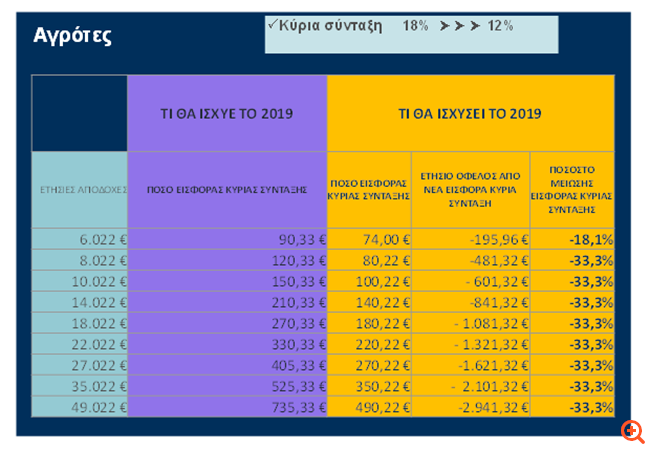Click the magnifier zoom icon
650x449 pixels.
[x=632, y=431]
